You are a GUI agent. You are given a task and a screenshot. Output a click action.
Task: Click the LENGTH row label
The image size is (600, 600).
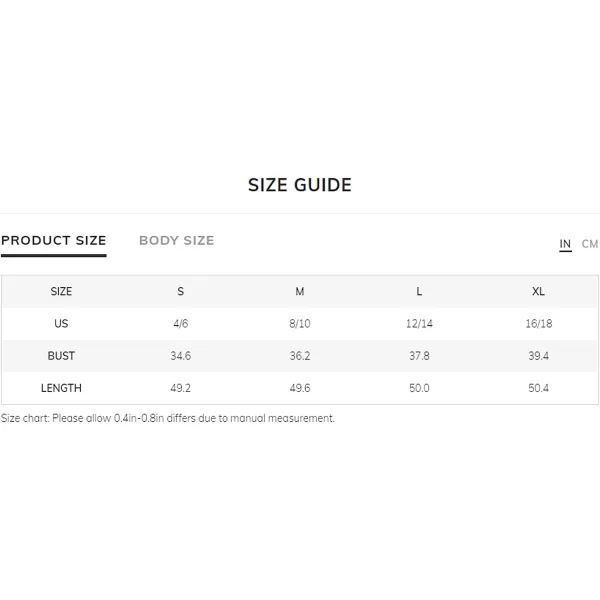pos(61,388)
